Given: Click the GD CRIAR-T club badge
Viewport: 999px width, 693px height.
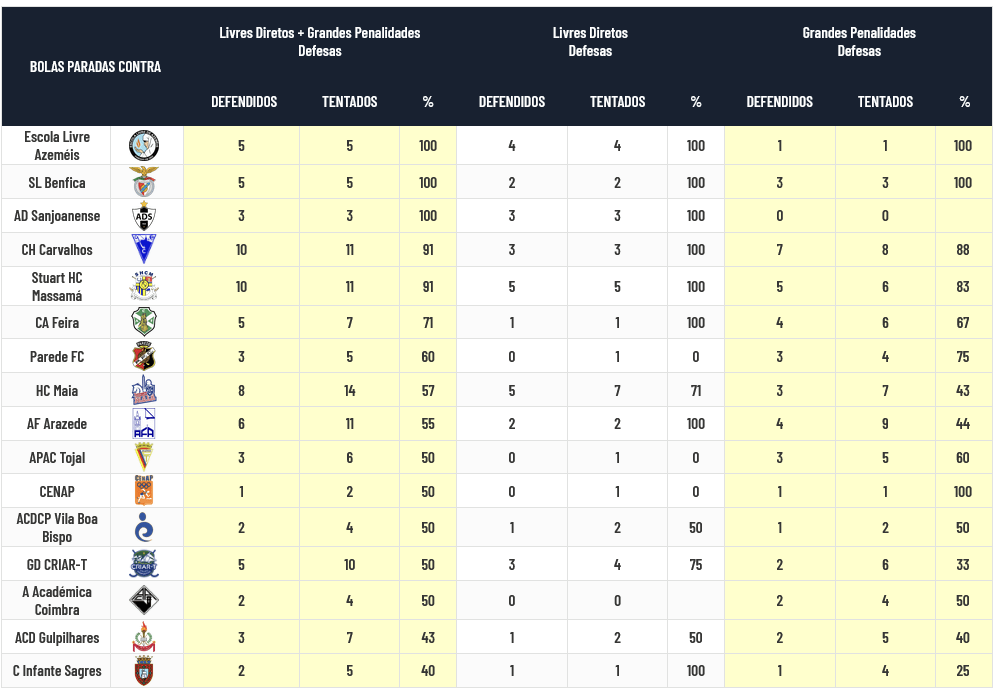Looking at the screenshot, I should click(x=144, y=564).
